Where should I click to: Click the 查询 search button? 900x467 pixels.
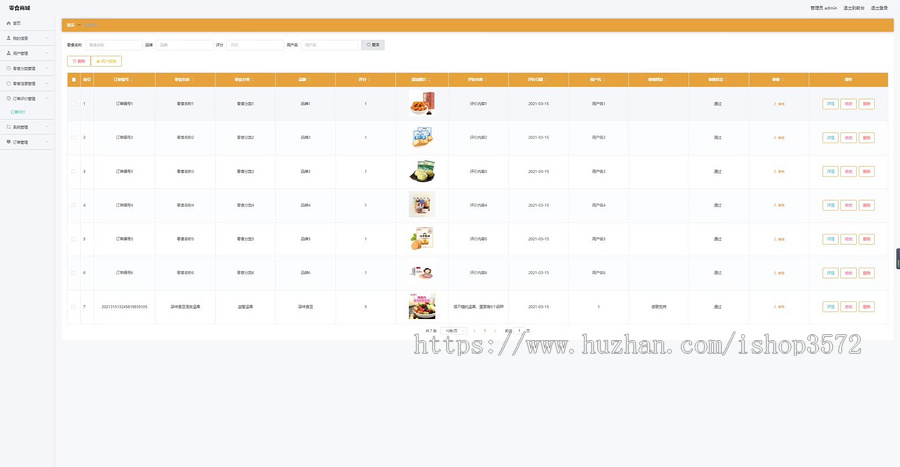[x=373, y=45]
